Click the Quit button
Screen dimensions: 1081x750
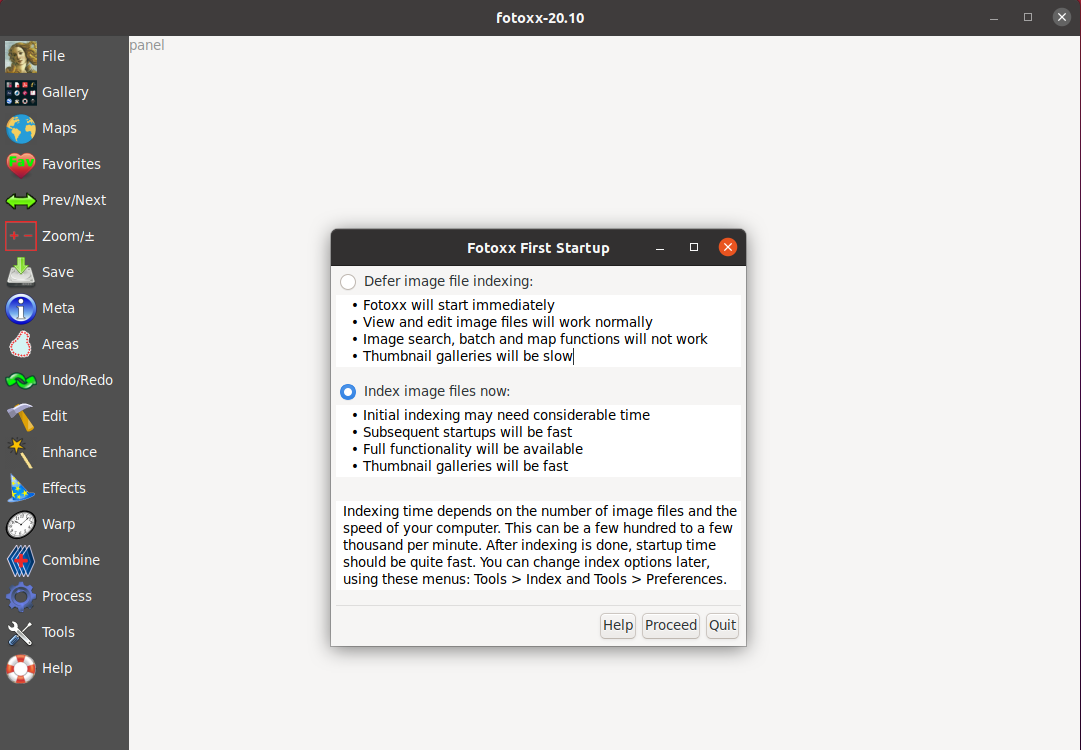coord(722,625)
